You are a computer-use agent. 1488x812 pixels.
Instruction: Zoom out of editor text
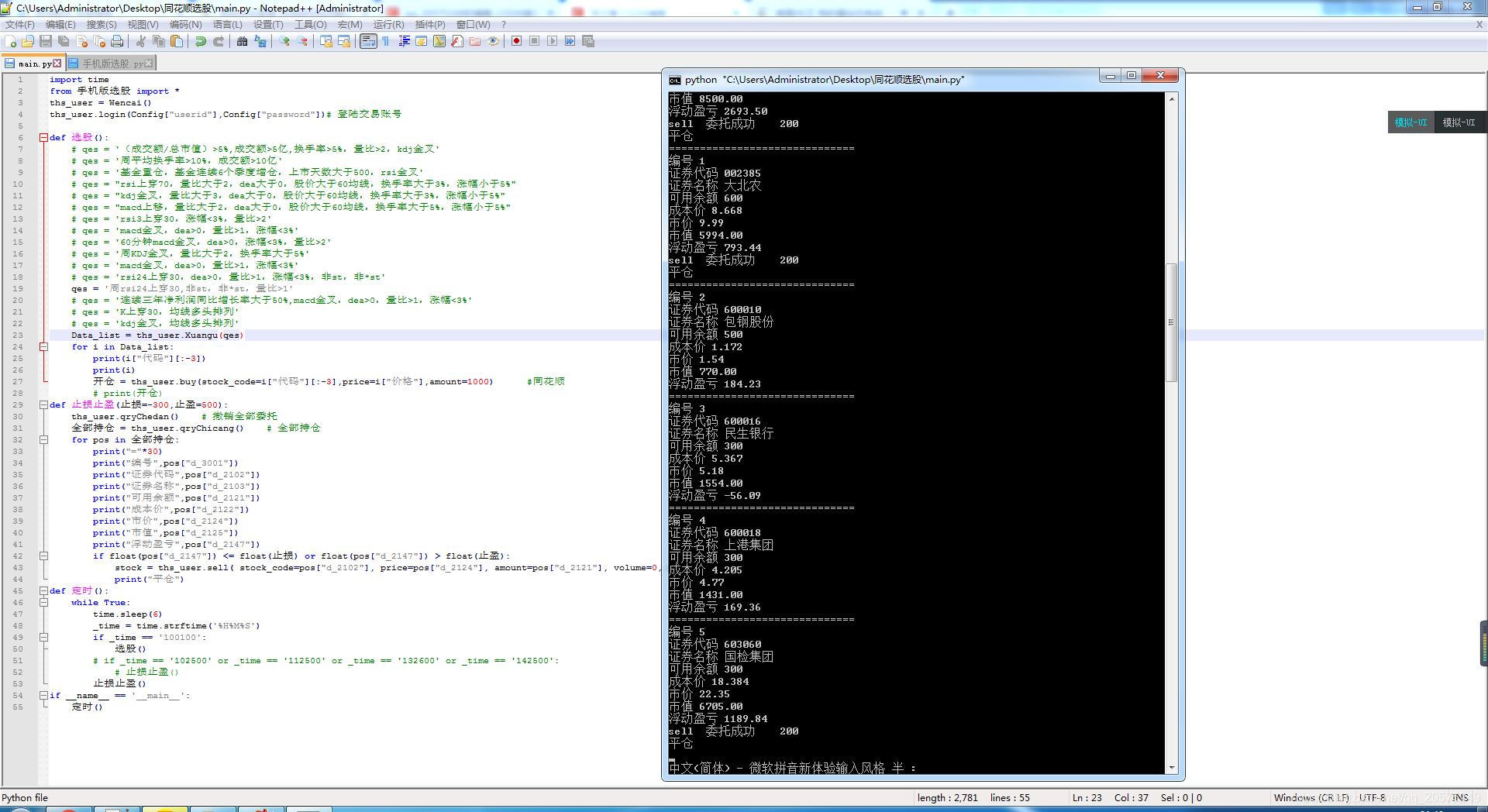pyautogui.click(x=302, y=41)
